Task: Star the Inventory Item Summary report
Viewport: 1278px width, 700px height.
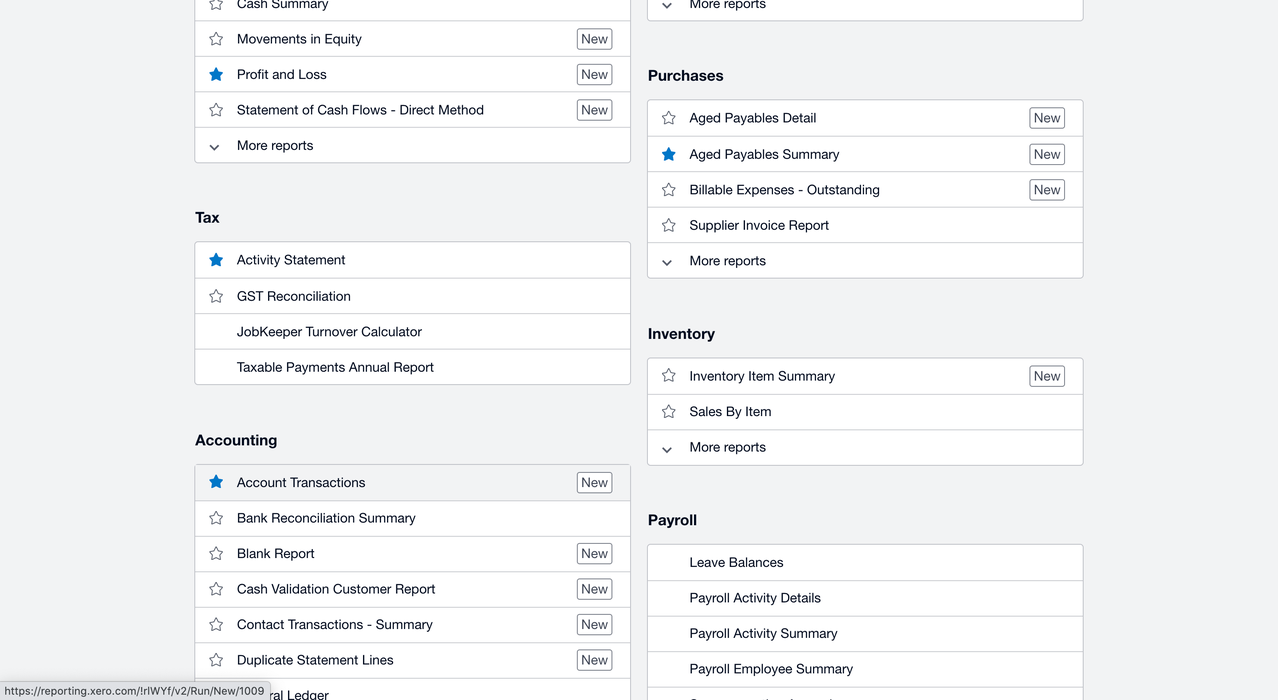Action: 669,376
